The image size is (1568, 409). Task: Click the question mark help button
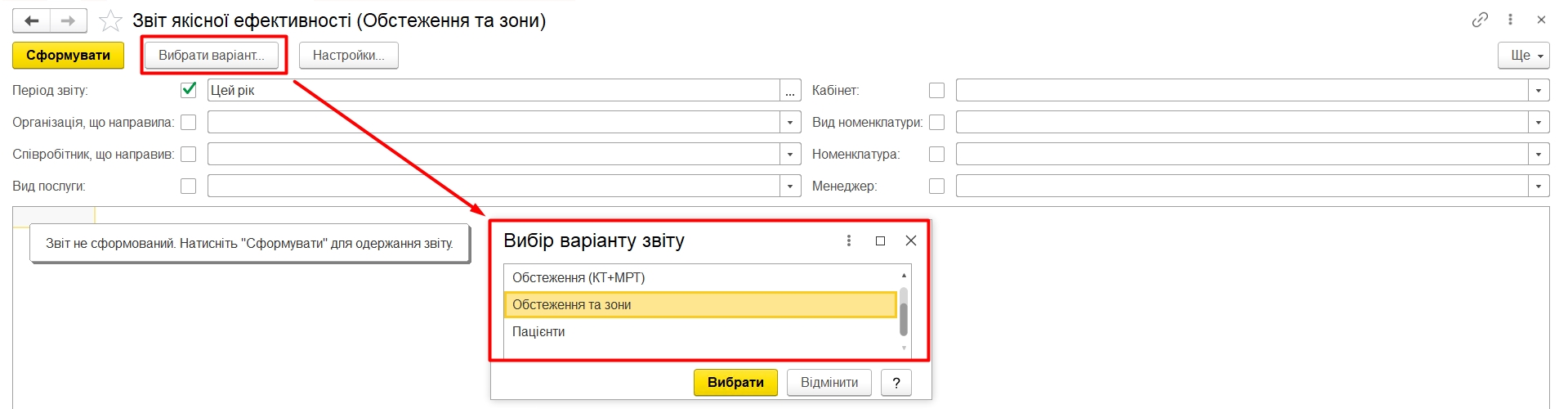click(x=896, y=382)
